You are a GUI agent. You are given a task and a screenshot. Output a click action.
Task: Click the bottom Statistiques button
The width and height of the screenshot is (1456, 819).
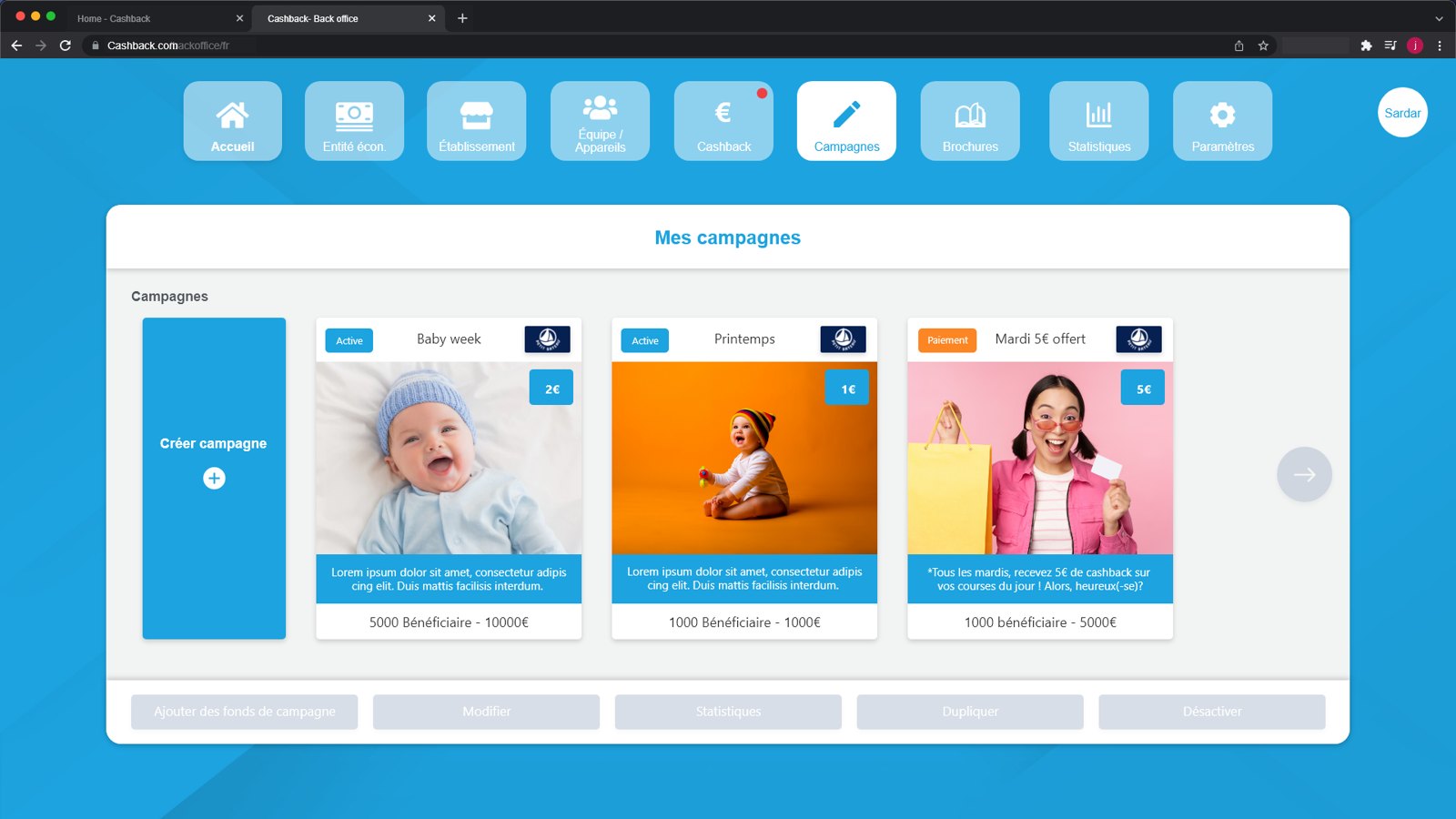point(728,712)
